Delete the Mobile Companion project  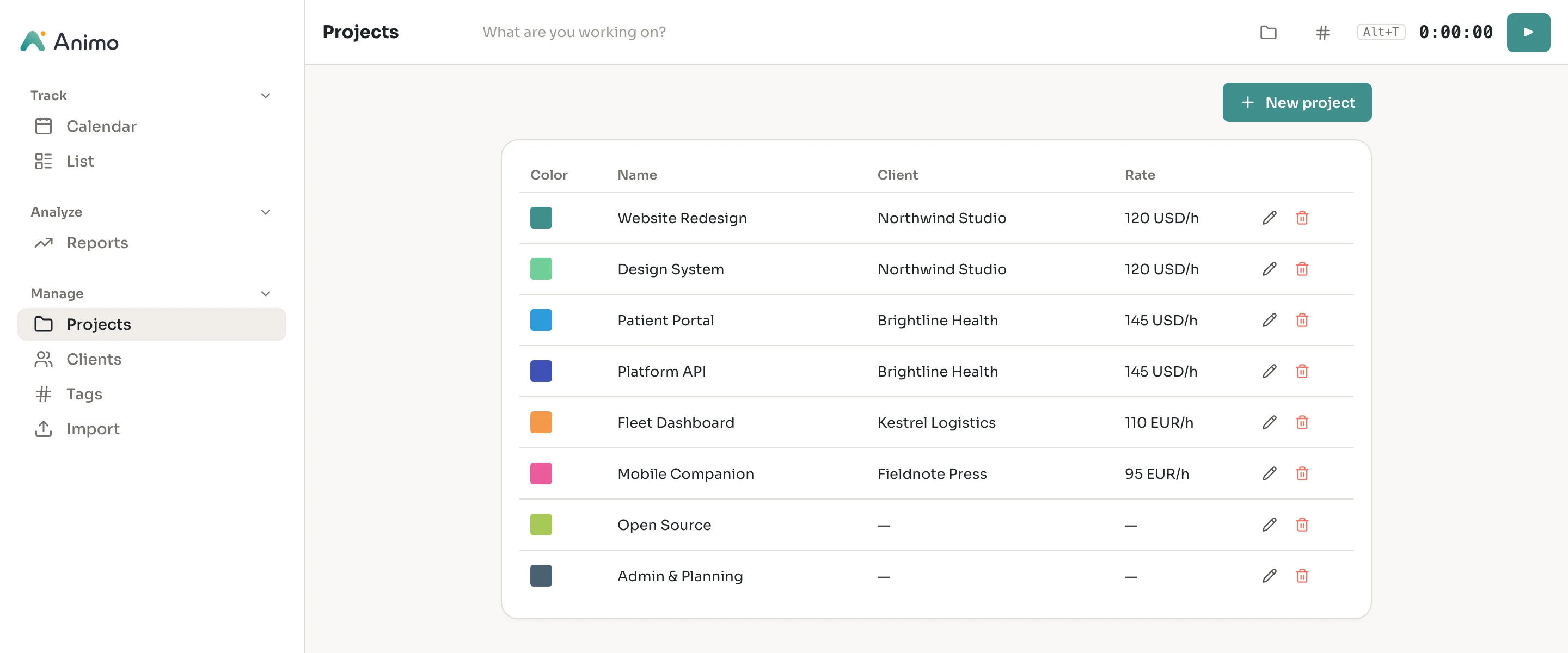click(x=1302, y=473)
